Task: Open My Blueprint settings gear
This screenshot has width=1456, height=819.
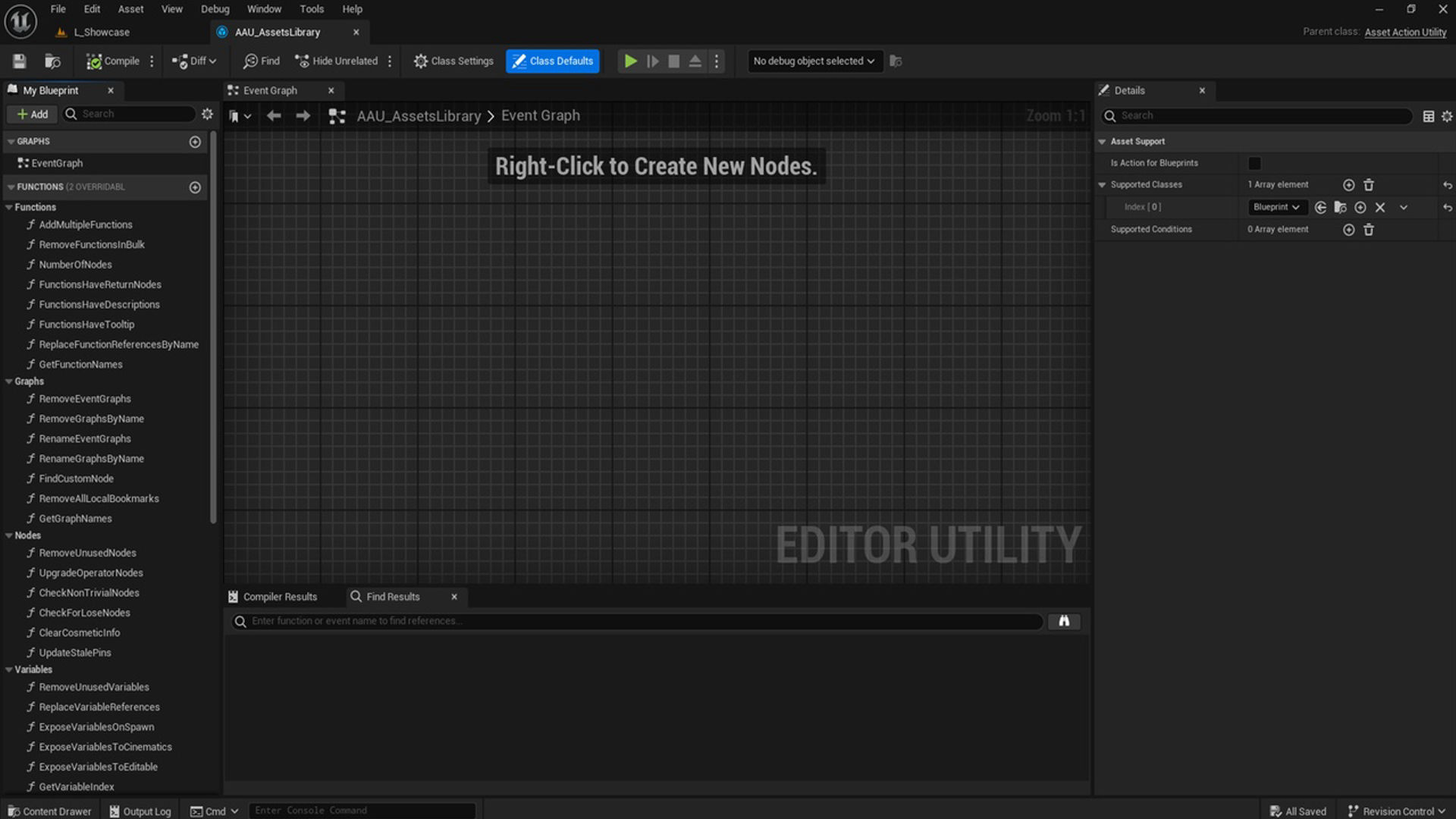Action: (207, 114)
